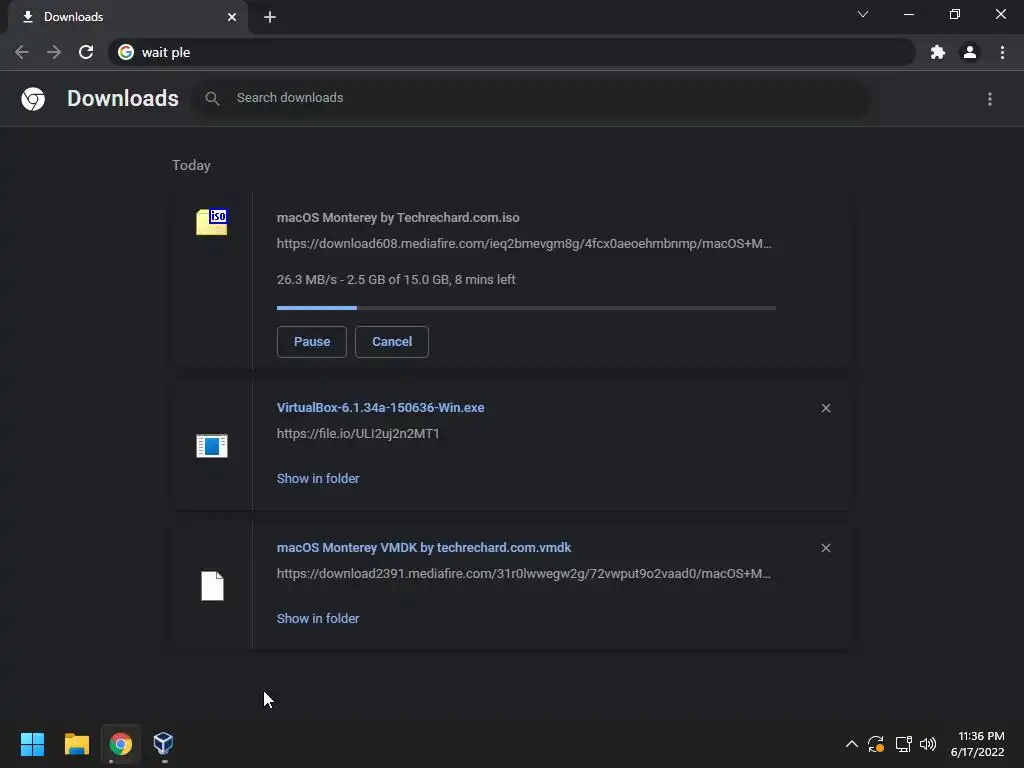Click the Downloads page title
The width and height of the screenshot is (1024, 768).
123,99
